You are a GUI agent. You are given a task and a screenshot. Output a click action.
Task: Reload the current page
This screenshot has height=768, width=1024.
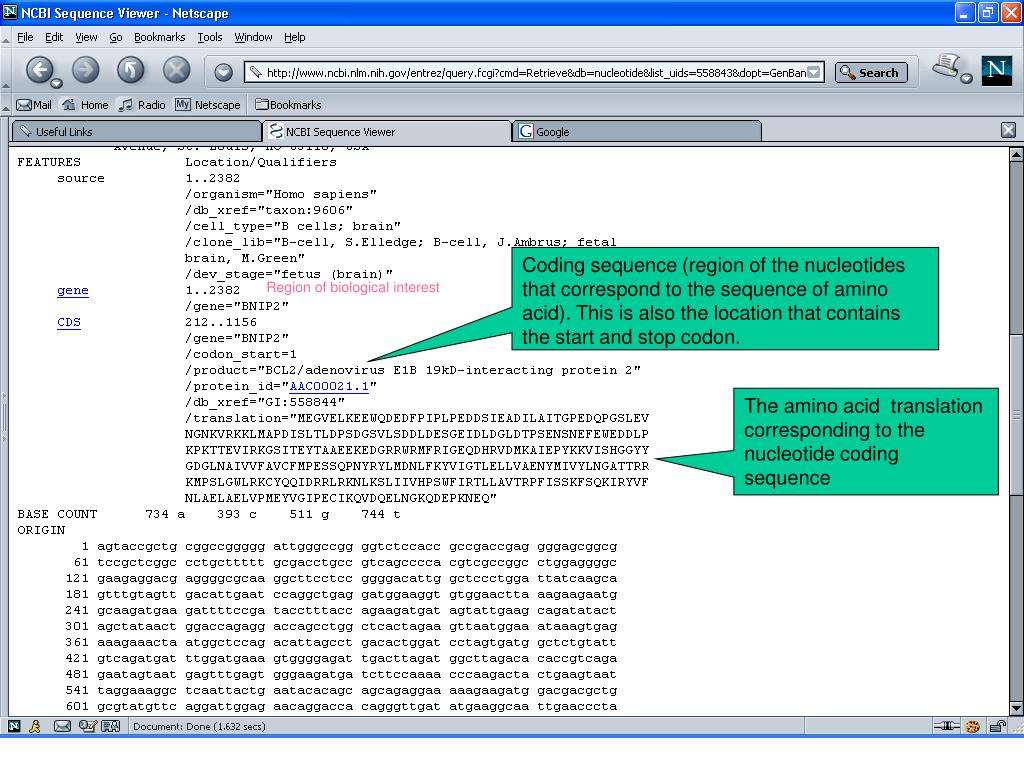pos(131,69)
